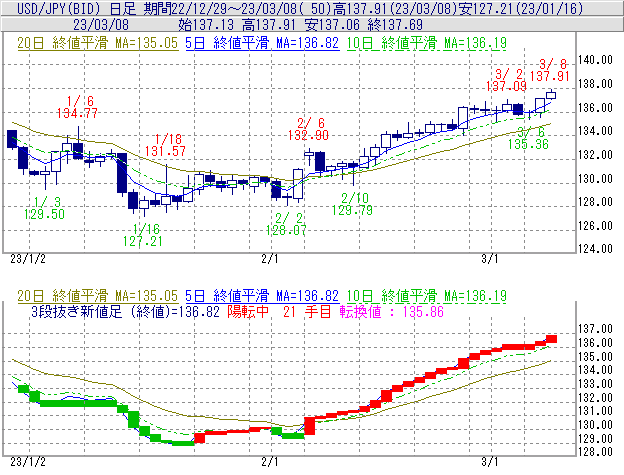Click the '137.00' lower chart axis label
The width and height of the screenshot is (624, 475).
[x=596, y=329]
